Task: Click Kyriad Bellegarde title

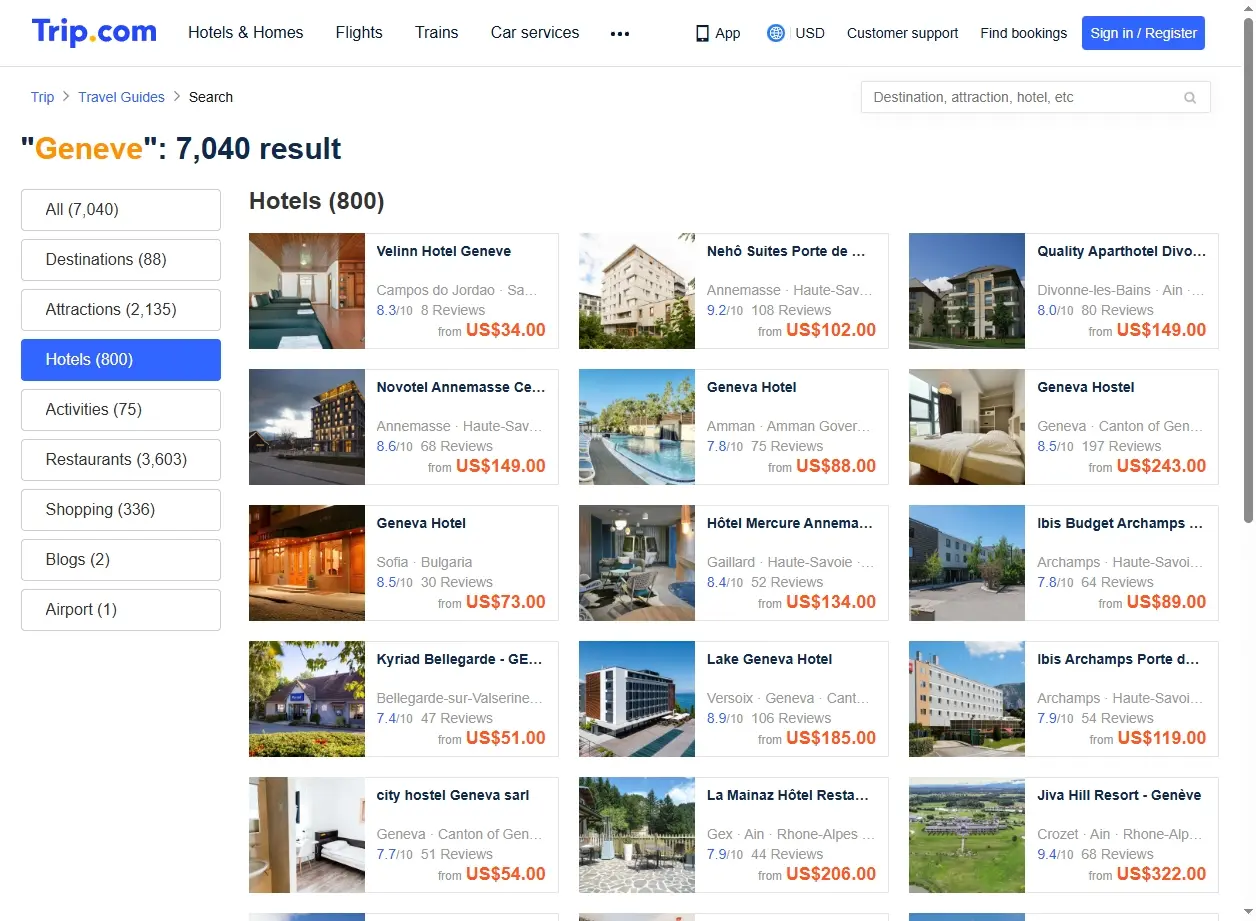Action: tap(460, 659)
